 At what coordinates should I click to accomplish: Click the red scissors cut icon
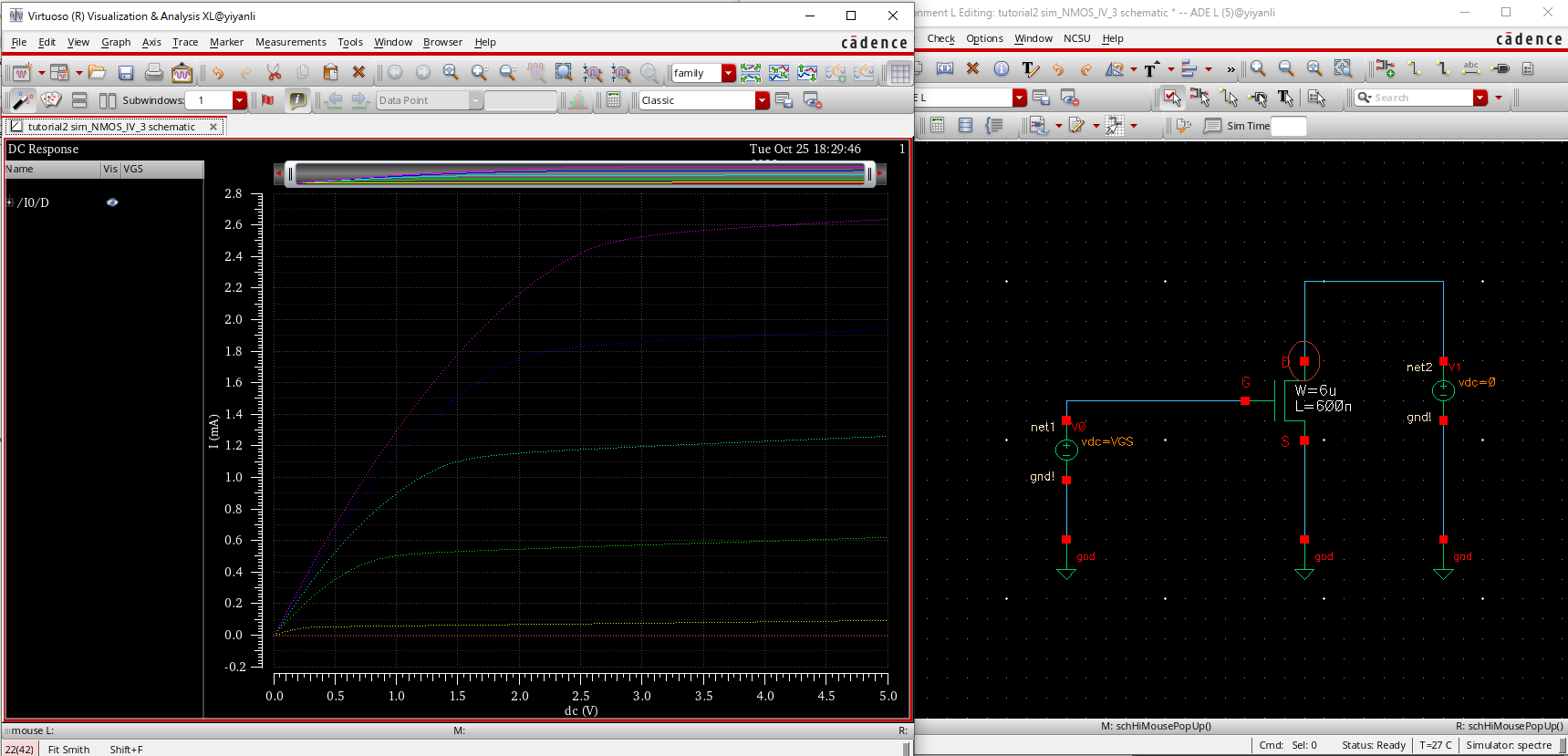[x=274, y=72]
